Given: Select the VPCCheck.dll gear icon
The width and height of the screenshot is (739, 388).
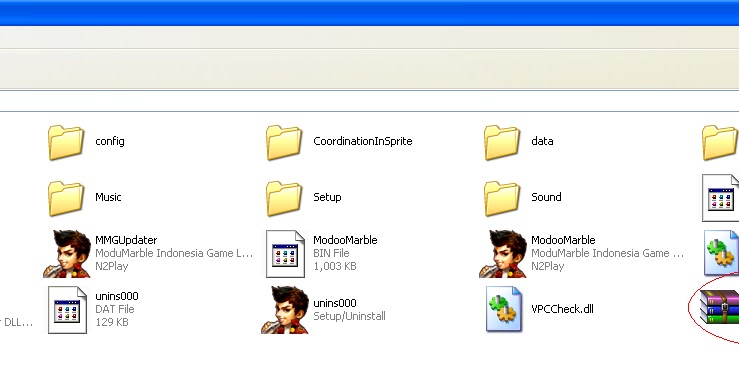Looking at the screenshot, I should point(504,309).
